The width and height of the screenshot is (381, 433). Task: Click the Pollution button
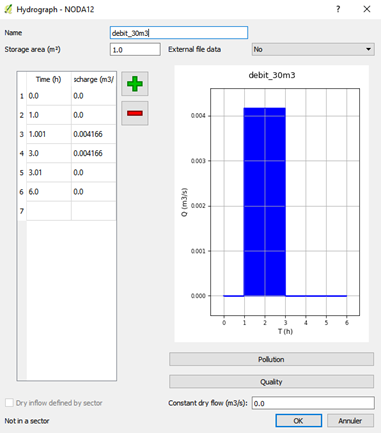coord(271,359)
